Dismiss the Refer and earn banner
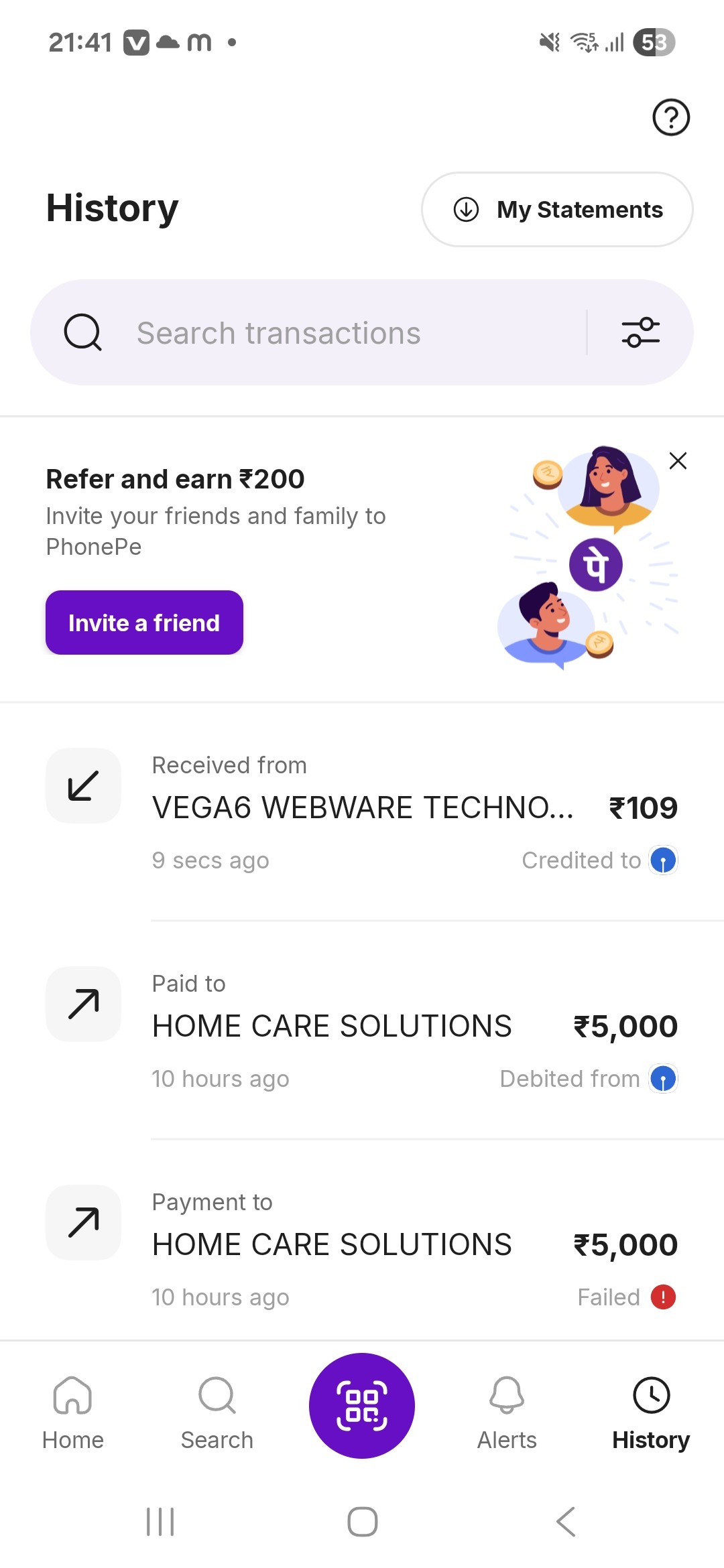 (x=678, y=461)
